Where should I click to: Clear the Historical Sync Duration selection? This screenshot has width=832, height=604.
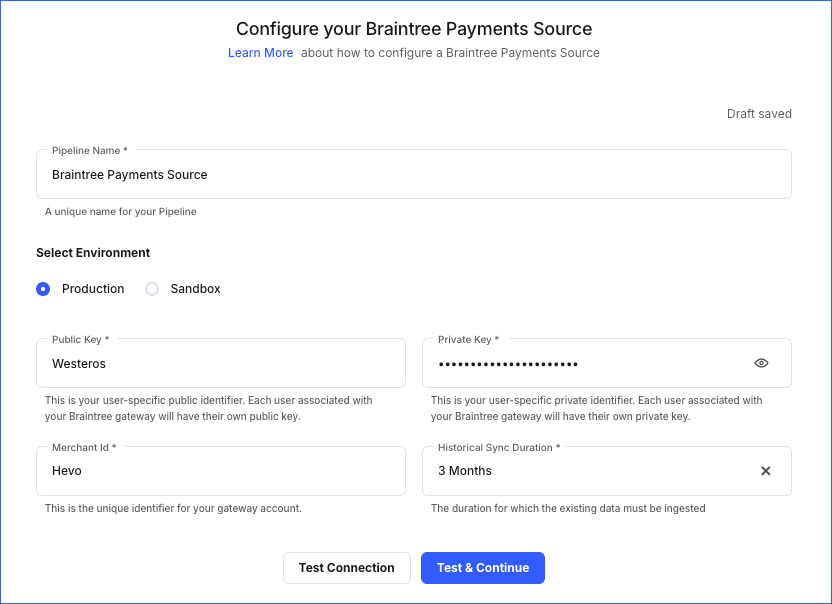click(765, 470)
